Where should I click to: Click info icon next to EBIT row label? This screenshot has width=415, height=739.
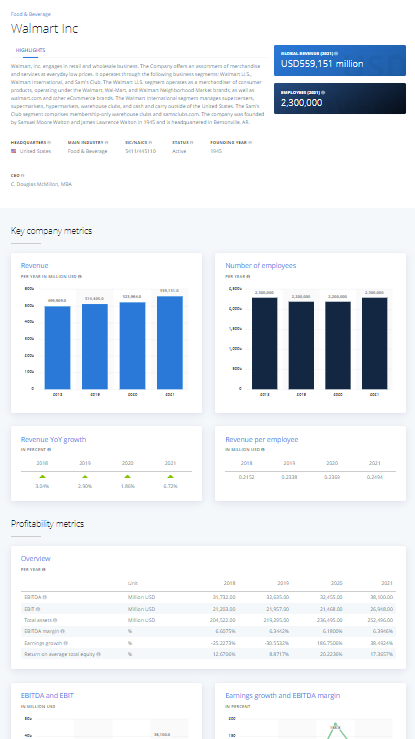click(x=38, y=609)
